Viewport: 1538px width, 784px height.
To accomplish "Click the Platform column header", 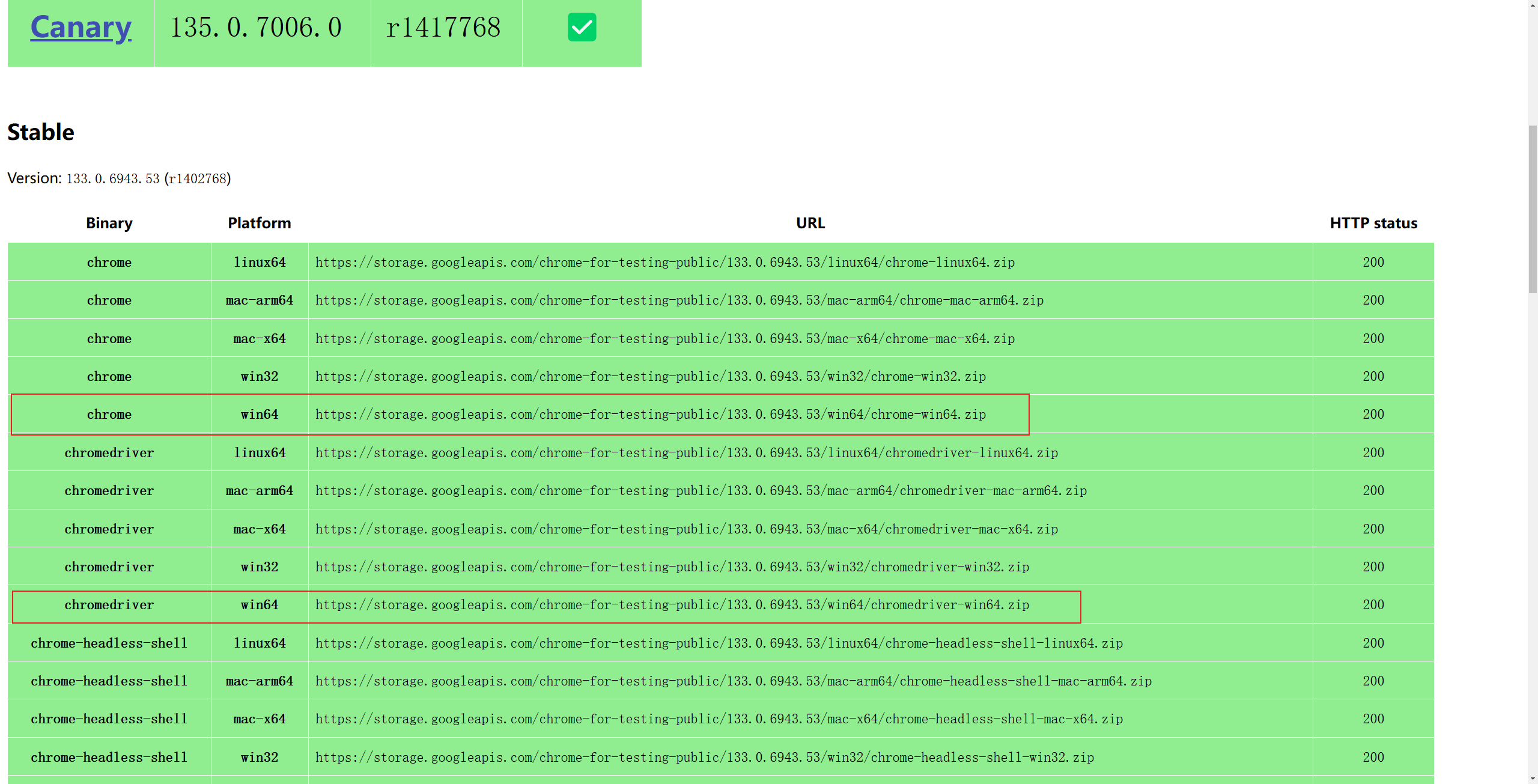I will [259, 223].
